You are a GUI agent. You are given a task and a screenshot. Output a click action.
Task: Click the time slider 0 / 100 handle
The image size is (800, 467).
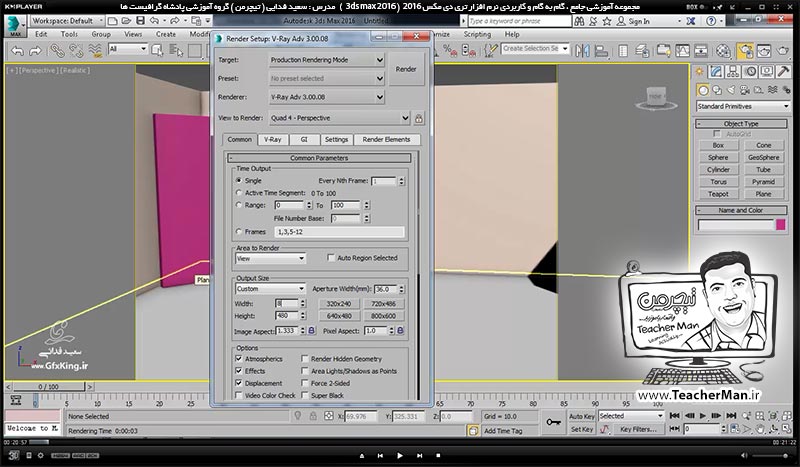pyautogui.click(x=49, y=387)
